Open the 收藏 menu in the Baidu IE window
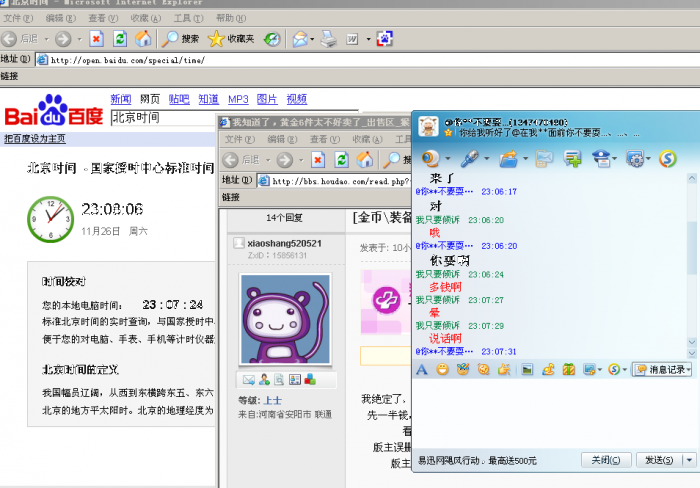Screen dimensions: 700x488 click(146, 18)
